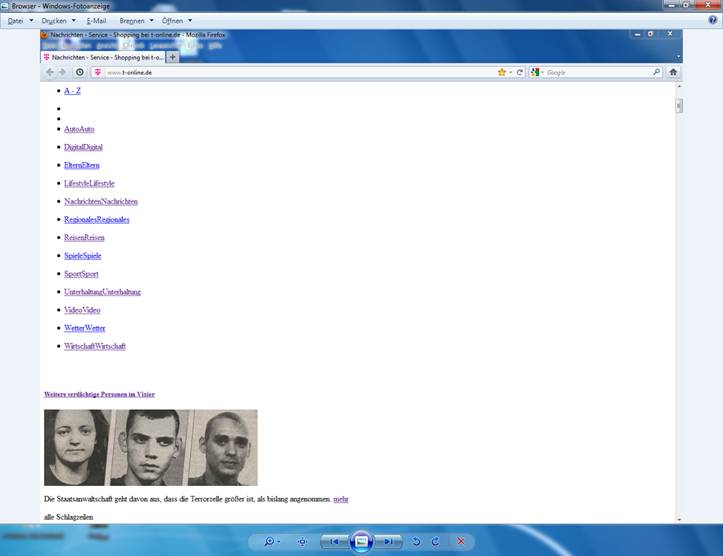
Task: Open headline Weitere verdächtige Personen im Visier
Action: tap(99, 394)
